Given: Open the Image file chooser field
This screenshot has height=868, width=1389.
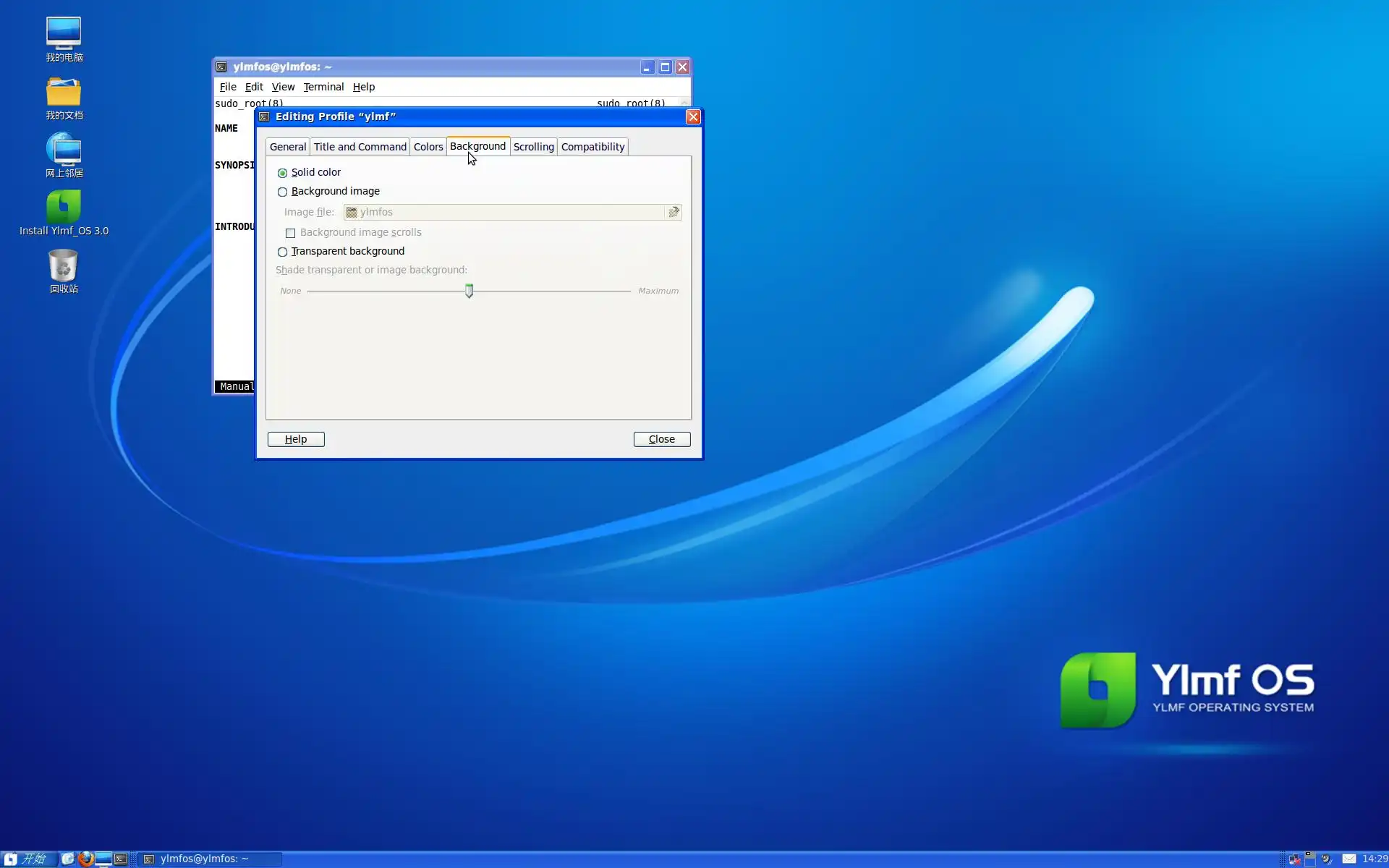Looking at the screenshot, I should [503, 212].
